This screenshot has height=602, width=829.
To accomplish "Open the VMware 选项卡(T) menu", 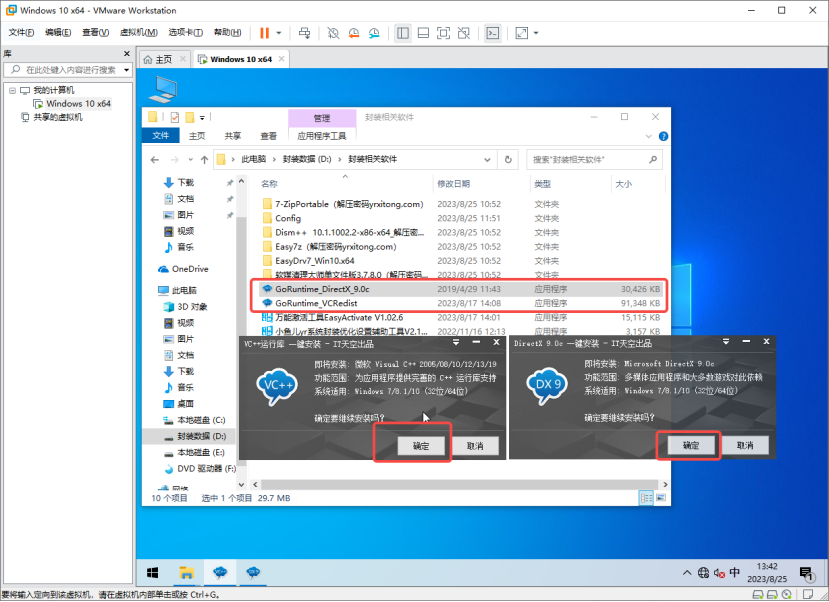I will (x=186, y=33).
